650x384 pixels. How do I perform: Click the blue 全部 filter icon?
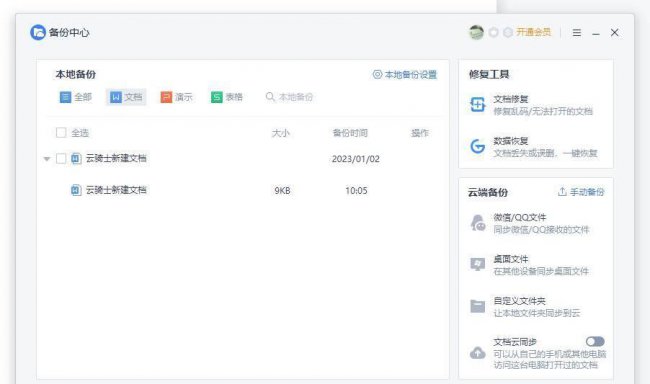(x=65, y=97)
